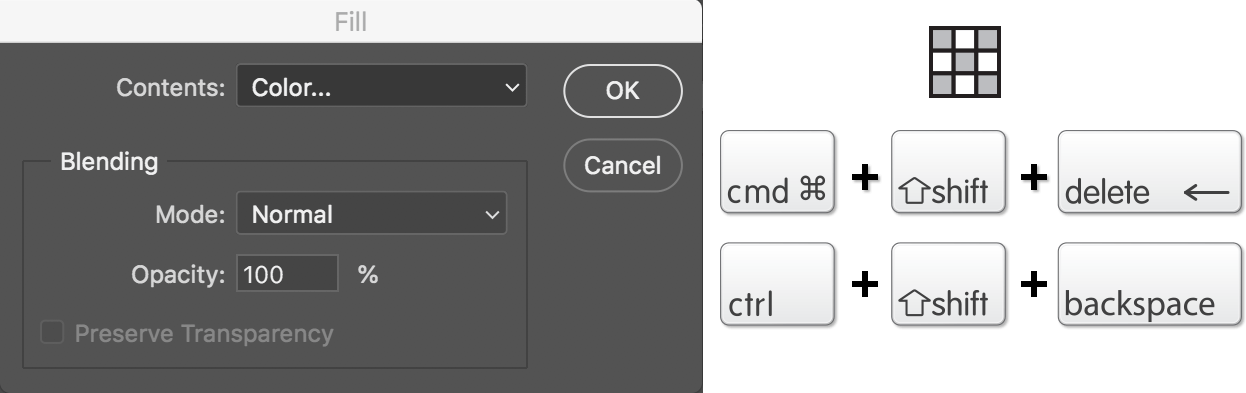Click the Opacity input field
This screenshot has width=1246, height=393.
coord(288,274)
